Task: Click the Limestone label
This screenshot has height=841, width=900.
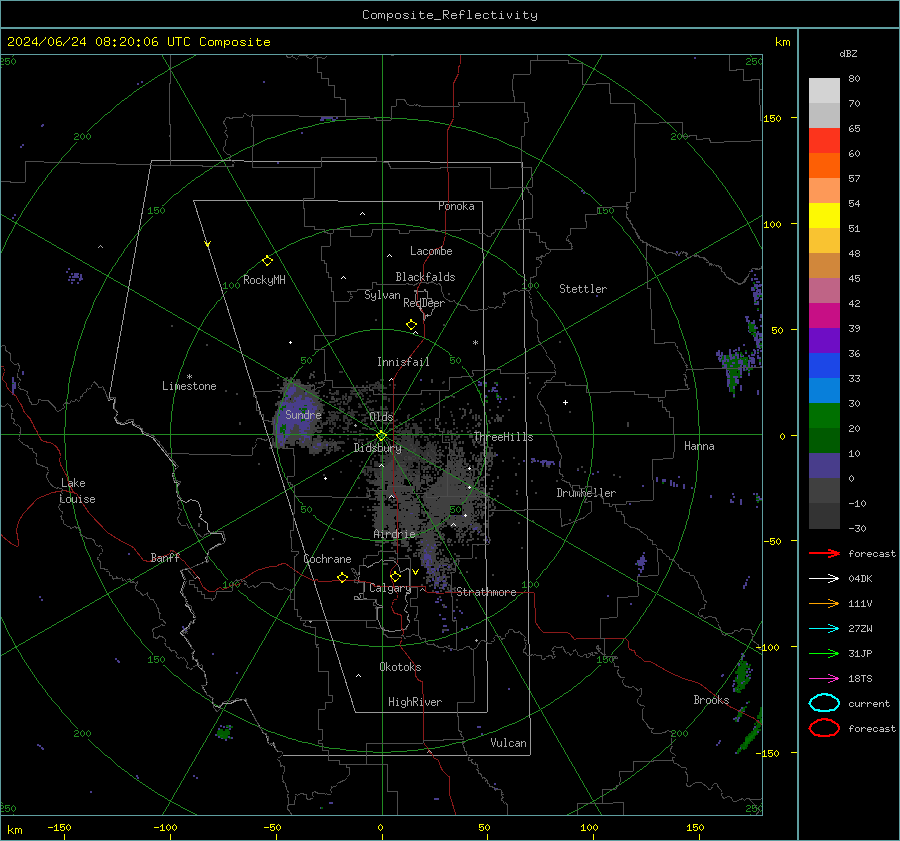Action: [x=189, y=386]
